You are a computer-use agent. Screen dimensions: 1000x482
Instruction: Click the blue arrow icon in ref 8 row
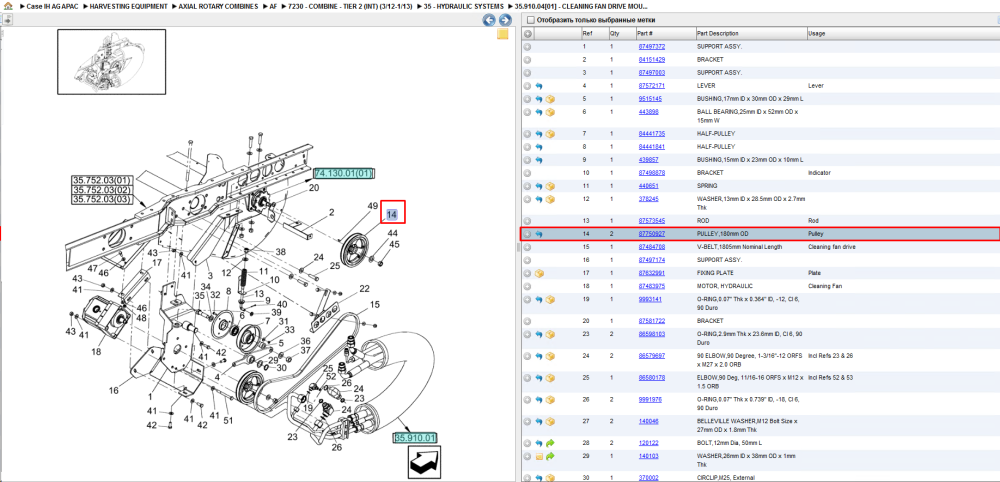coord(539,147)
